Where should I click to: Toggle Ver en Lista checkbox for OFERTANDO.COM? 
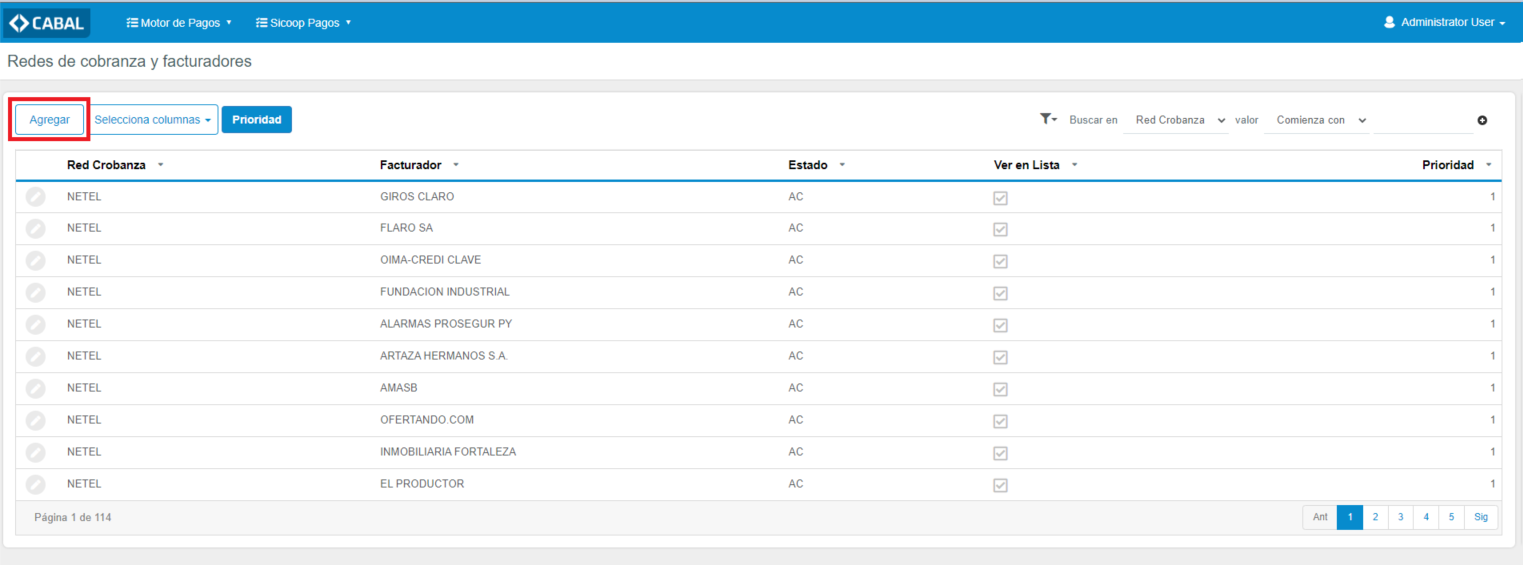point(1000,422)
